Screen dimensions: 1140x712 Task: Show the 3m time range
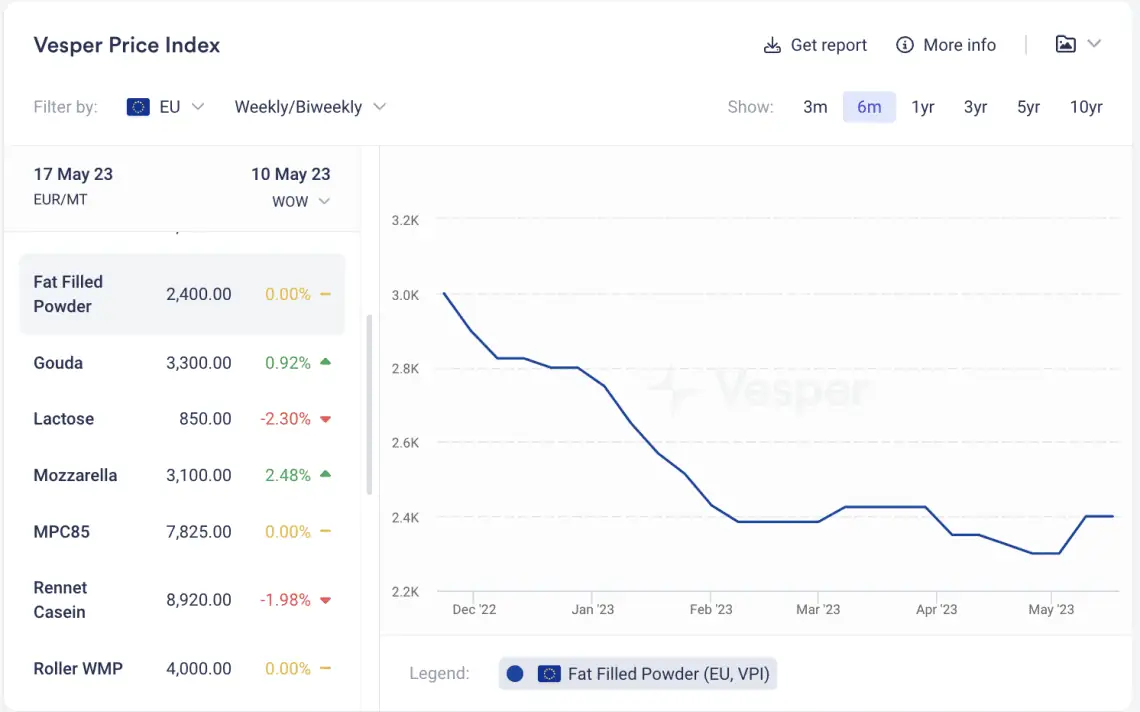coord(815,107)
